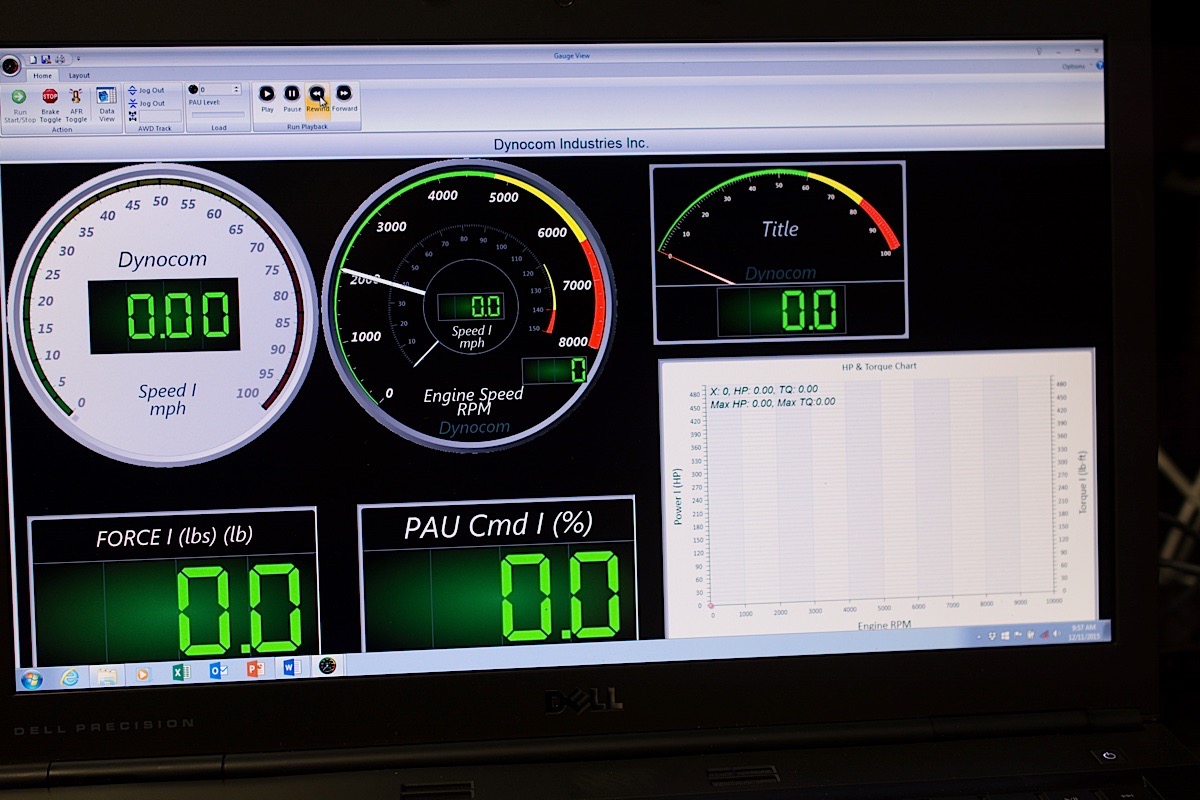Open Windows Media Player from the taskbar
The width and height of the screenshot is (1200, 800).
click(142, 674)
